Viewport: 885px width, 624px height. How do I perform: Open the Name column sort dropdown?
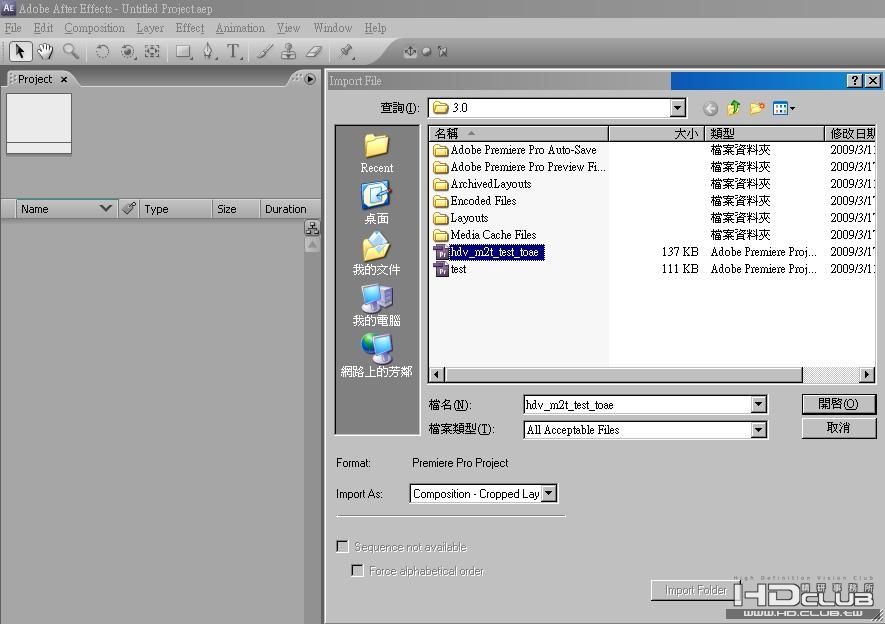coord(105,208)
